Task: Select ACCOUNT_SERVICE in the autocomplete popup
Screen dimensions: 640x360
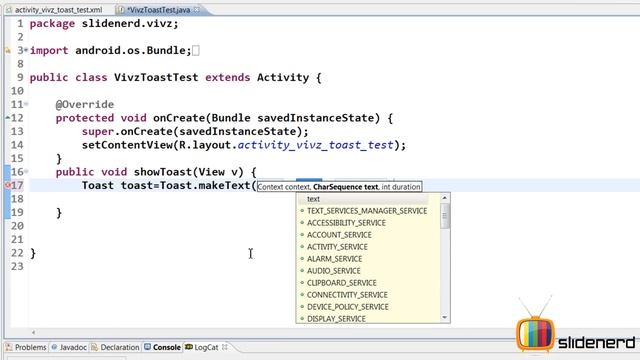Action: [x=339, y=235]
